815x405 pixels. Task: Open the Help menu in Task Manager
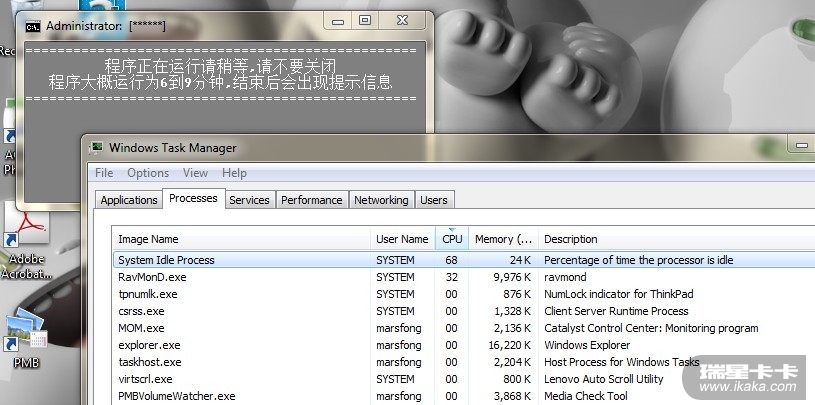pyautogui.click(x=234, y=173)
